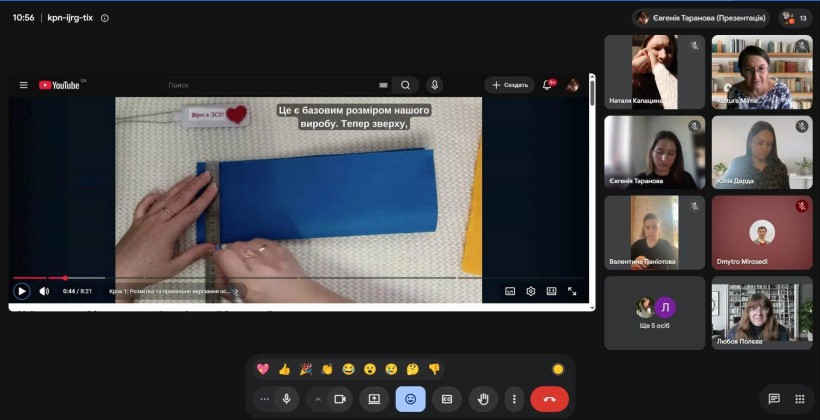The height and width of the screenshot is (420, 820).
Task: Change reaction skin tone color
Action: point(558,369)
